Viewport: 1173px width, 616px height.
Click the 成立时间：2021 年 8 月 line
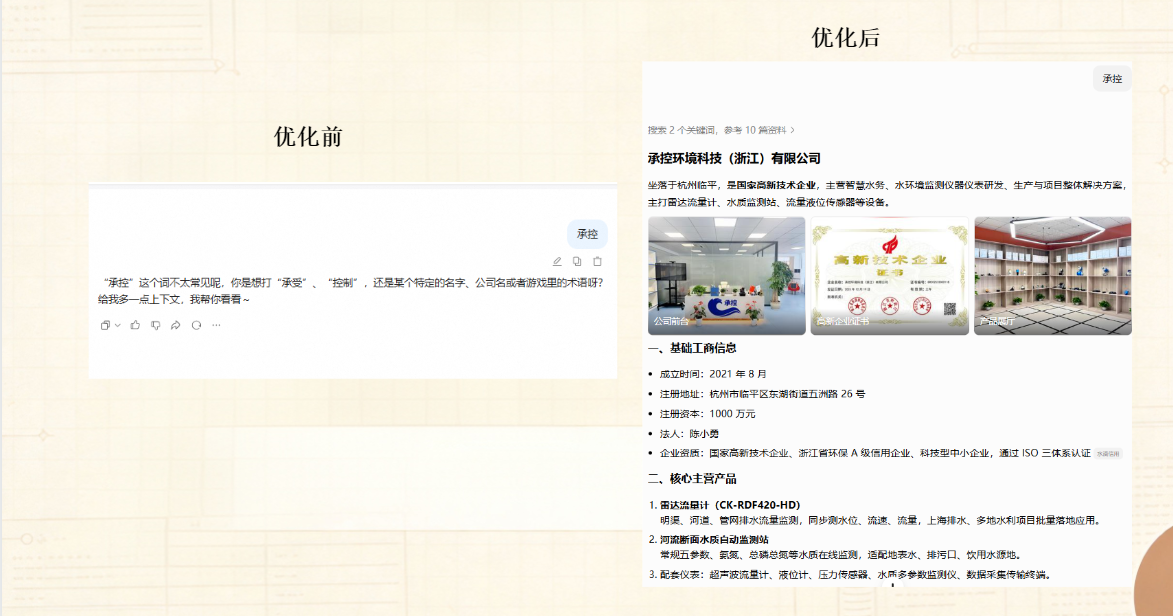713,373
